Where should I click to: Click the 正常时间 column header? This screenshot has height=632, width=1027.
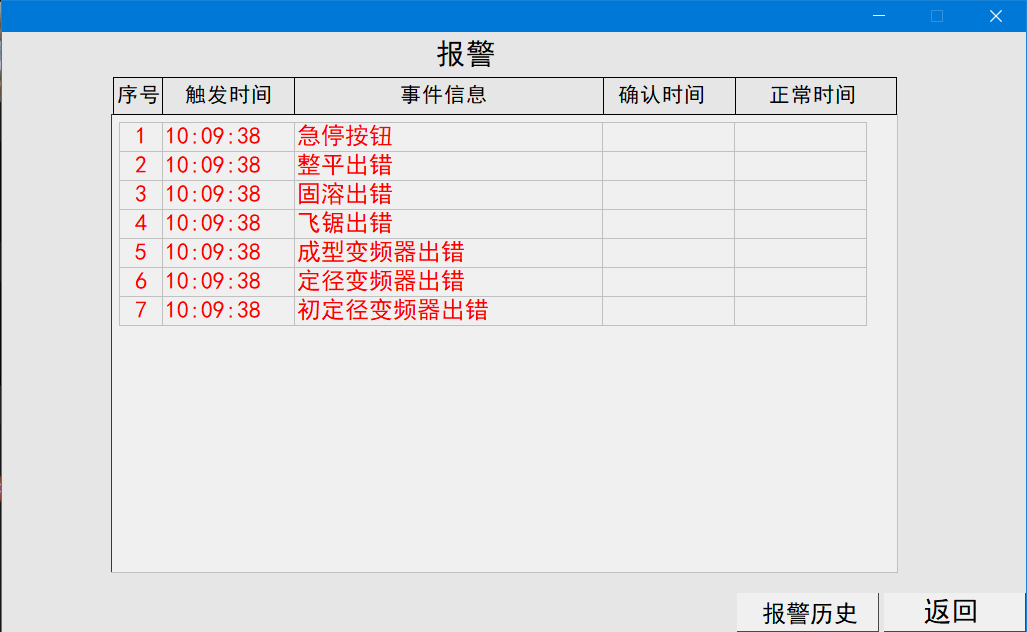coord(812,96)
